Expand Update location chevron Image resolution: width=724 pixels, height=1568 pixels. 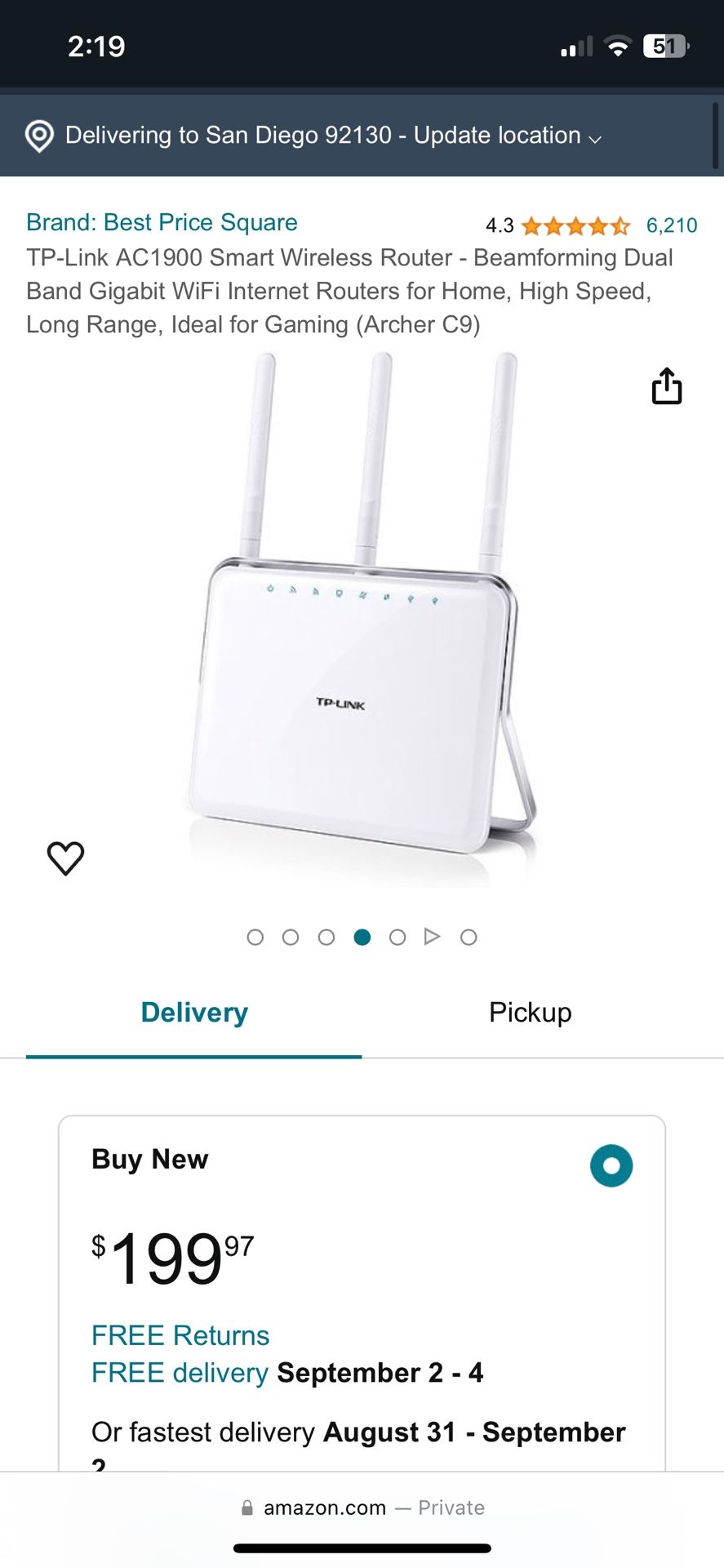click(595, 139)
